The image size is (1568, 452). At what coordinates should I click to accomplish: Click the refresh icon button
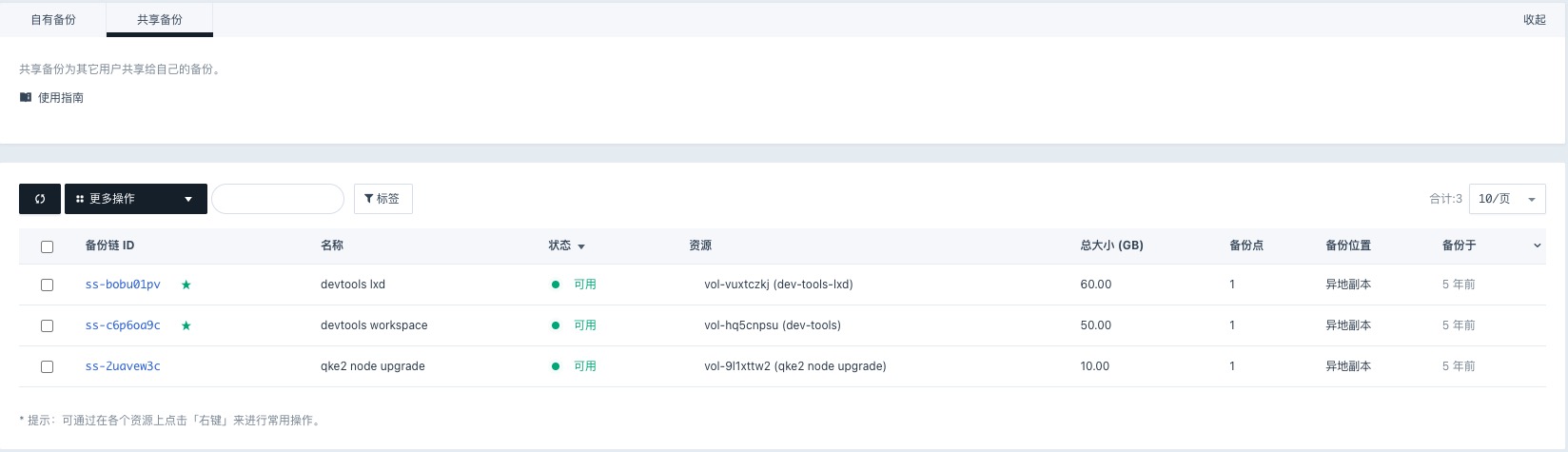tap(40, 199)
